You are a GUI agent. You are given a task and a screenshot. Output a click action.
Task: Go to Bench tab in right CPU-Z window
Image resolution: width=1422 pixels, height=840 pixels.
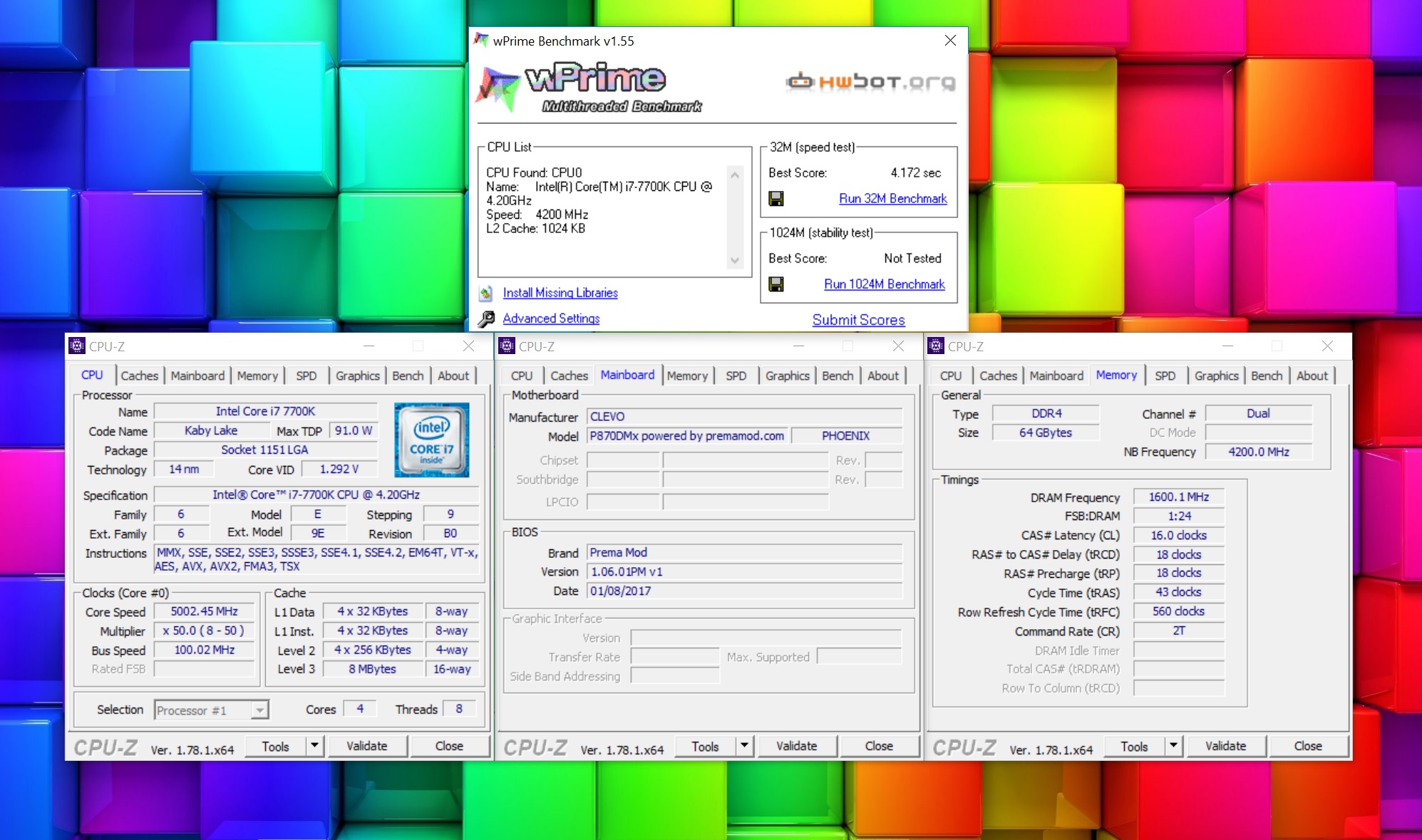(1267, 375)
